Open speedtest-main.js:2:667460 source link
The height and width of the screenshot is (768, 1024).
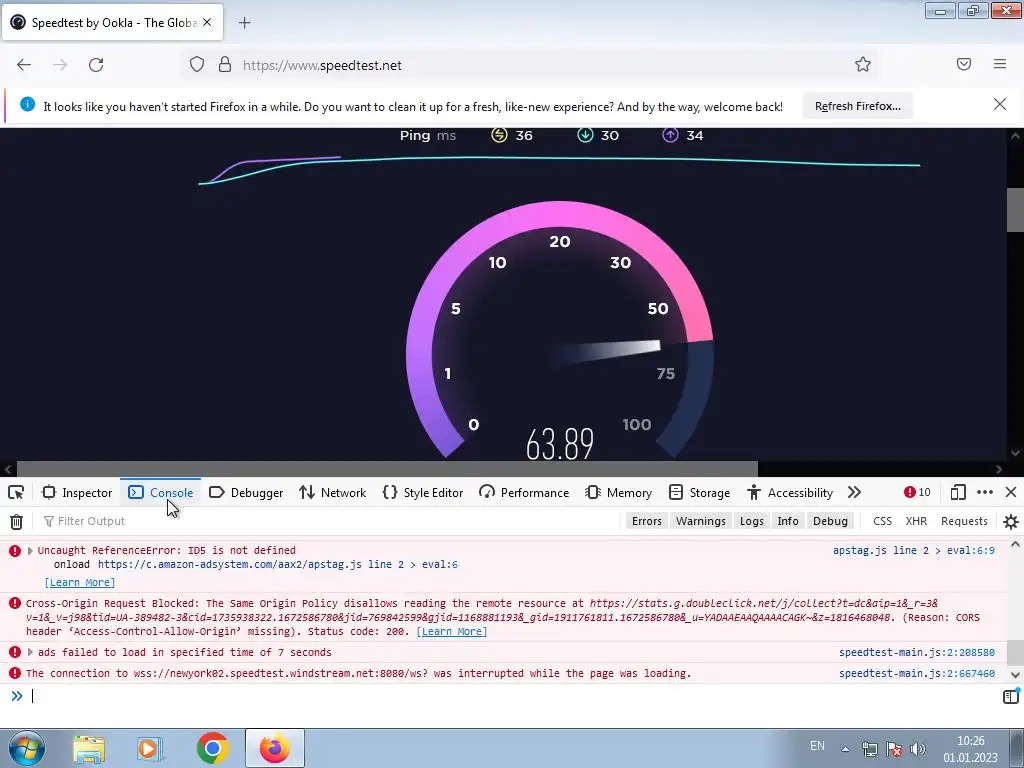coord(917,673)
